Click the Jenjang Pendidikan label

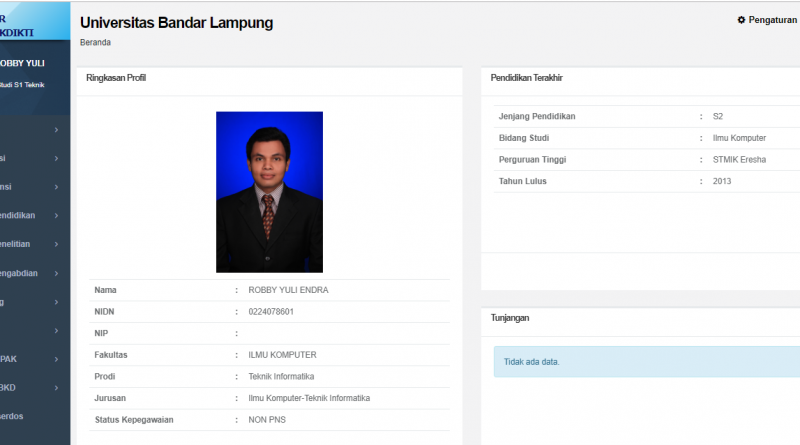(537, 116)
